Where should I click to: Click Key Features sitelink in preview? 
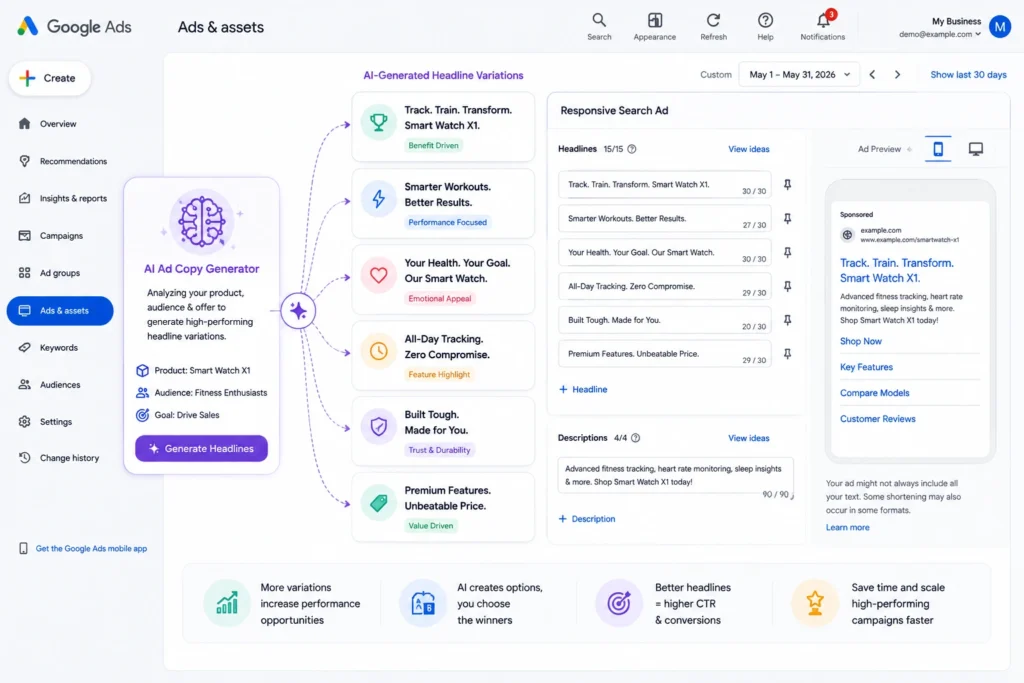pos(866,367)
